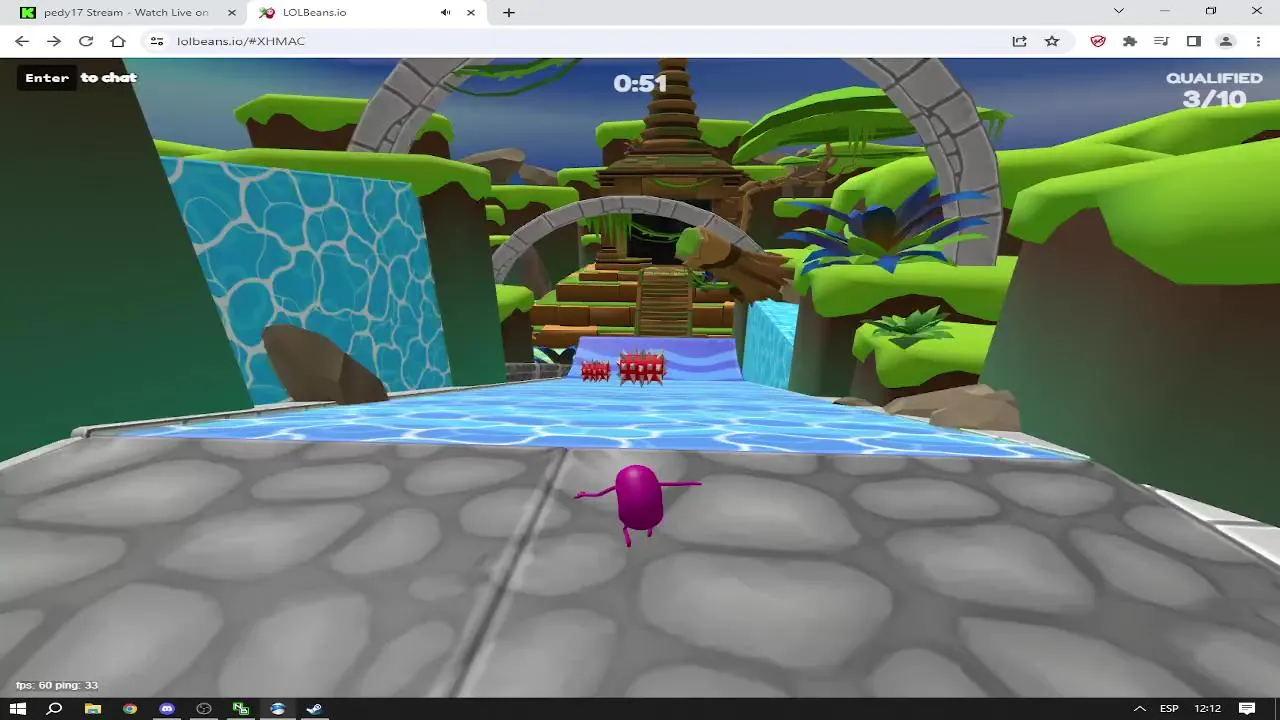
Task: Mute audio indicator on LOLBeans tab
Action: tap(445, 12)
